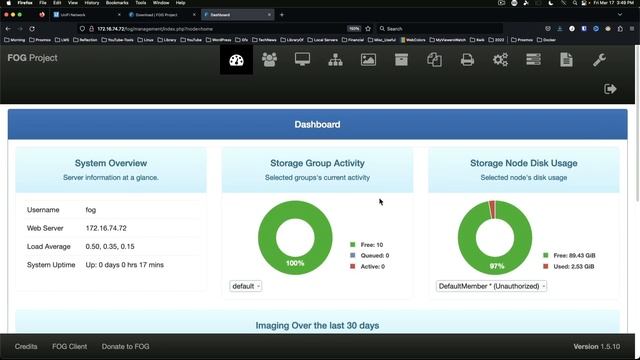Image resolution: width=640 pixels, height=360 pixels.
Task: Open the Storage archive box icon
Action: point(401,60)
